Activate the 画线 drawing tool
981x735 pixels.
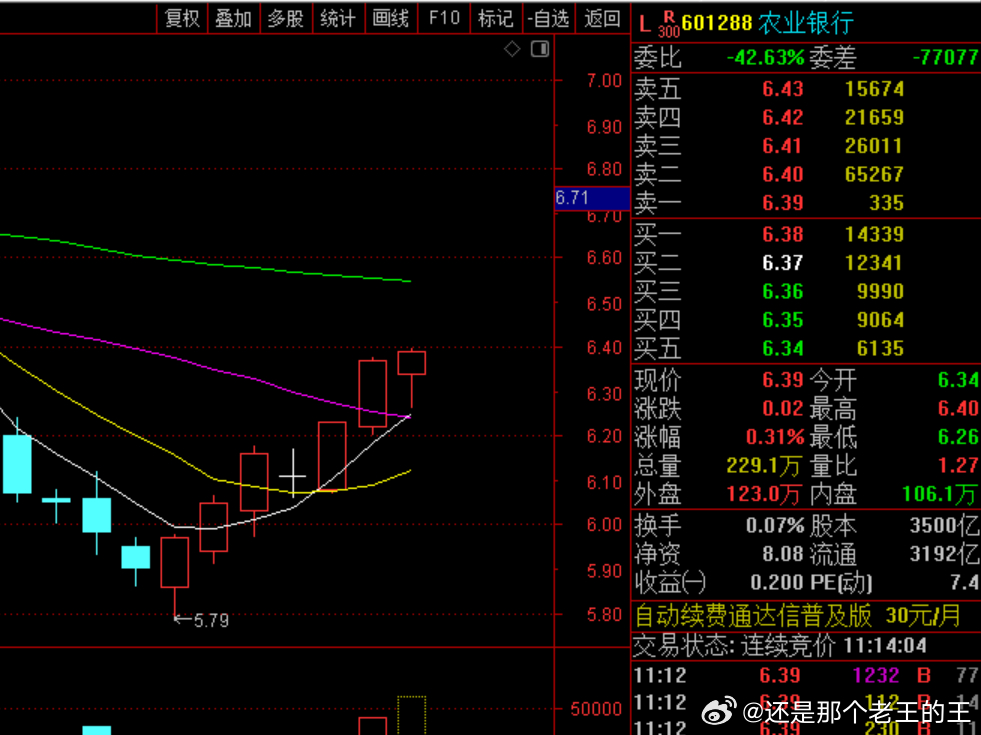[390, 18]
